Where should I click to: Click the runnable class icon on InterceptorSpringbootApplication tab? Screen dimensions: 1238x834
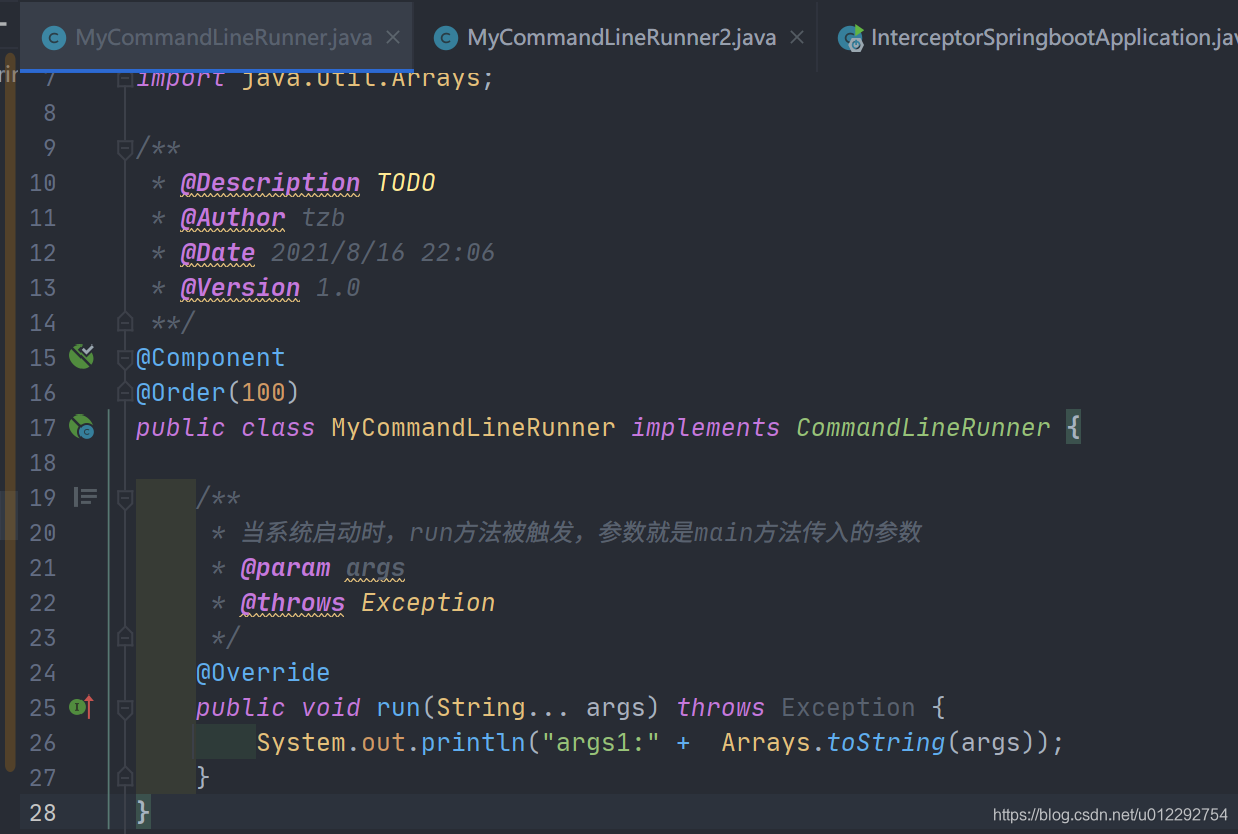click(x=851, y=38)
